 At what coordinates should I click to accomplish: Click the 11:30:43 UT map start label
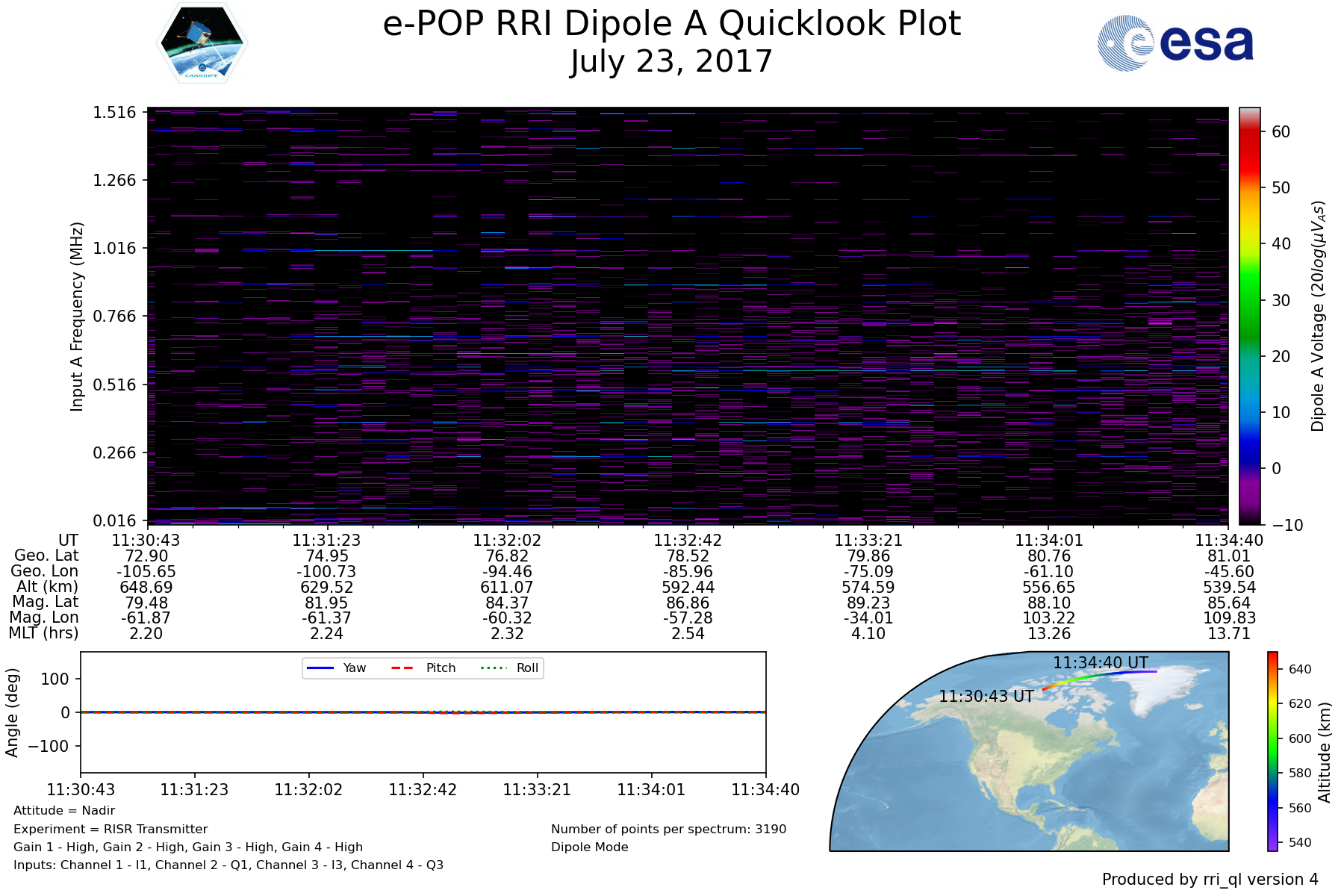click(986, 696)
